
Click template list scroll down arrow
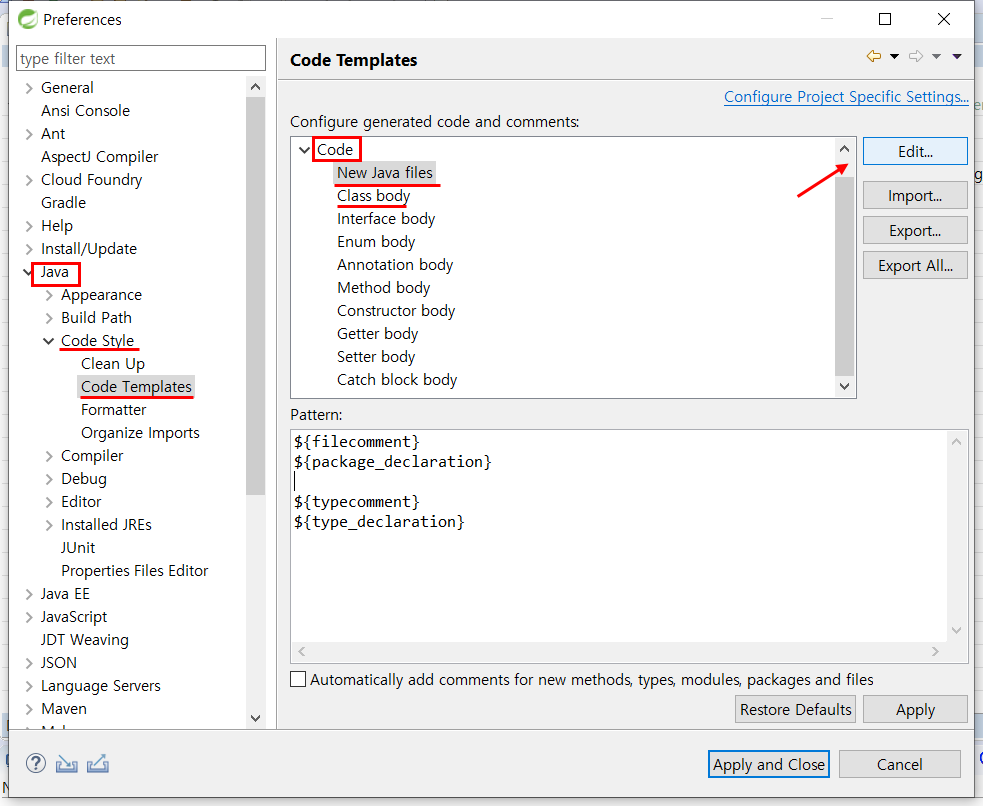click(x=844, y=386)
